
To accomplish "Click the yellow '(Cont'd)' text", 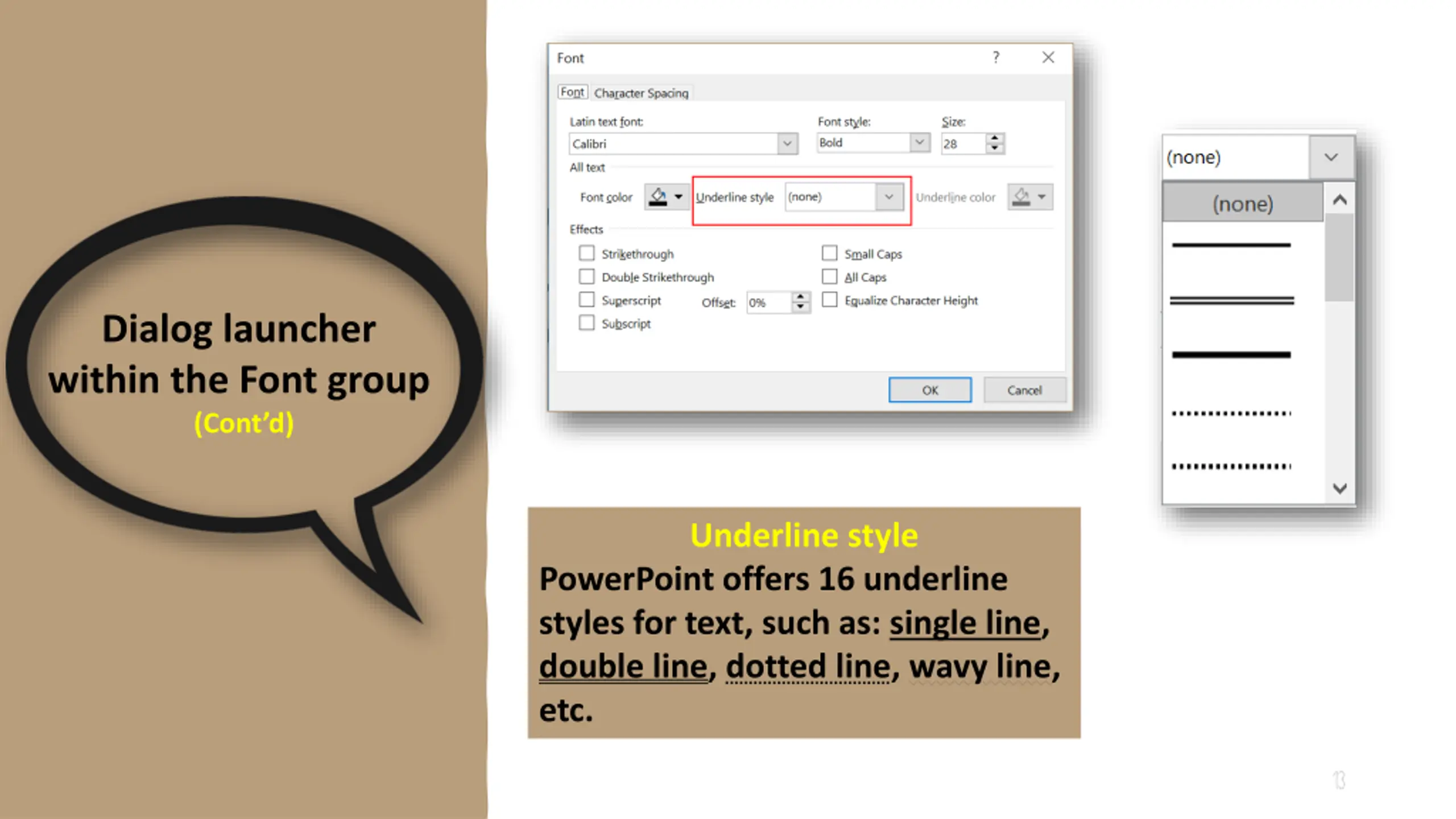I will tap(244, 423).
